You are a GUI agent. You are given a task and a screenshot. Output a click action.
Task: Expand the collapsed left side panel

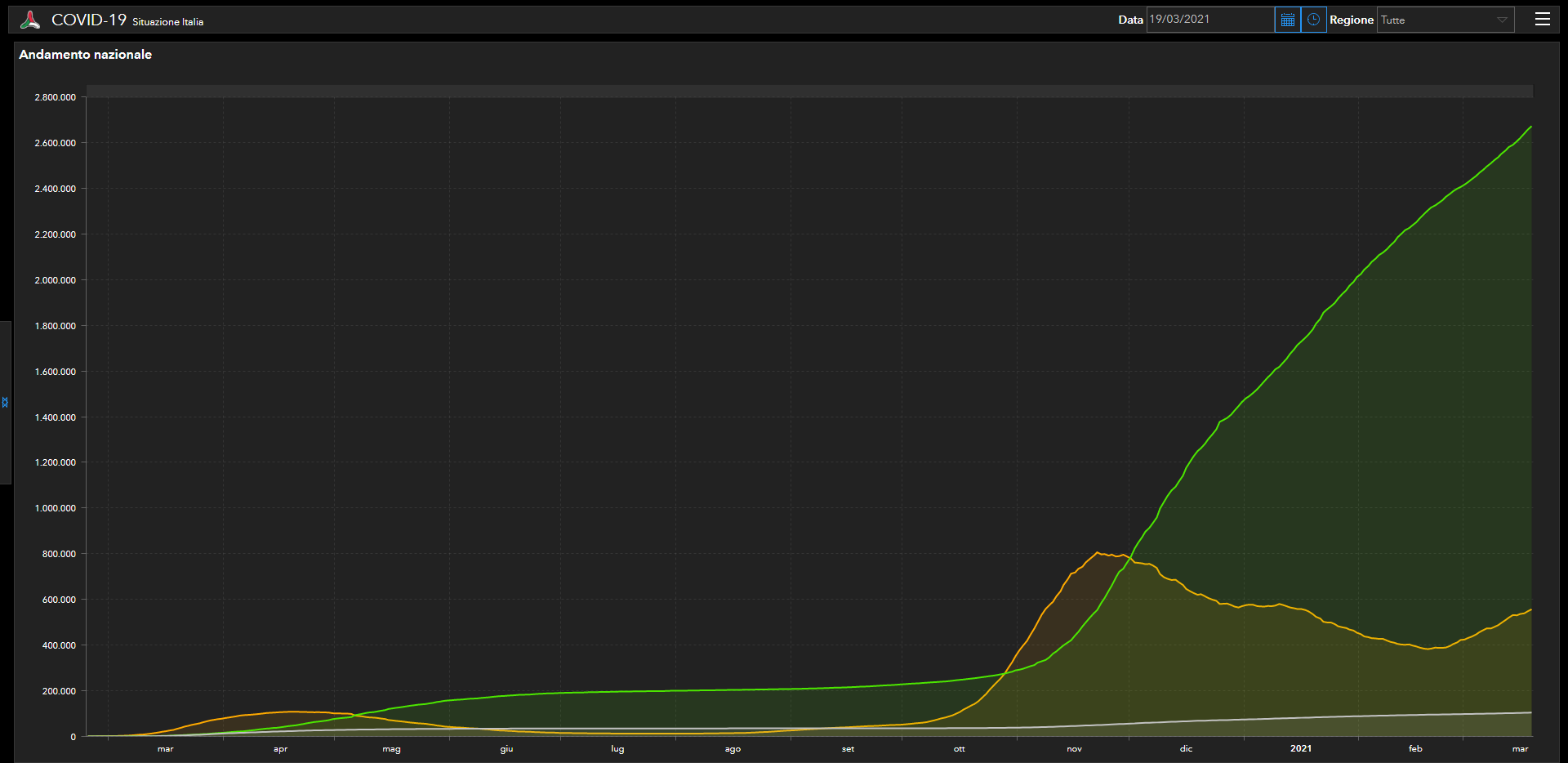point(5,402)
